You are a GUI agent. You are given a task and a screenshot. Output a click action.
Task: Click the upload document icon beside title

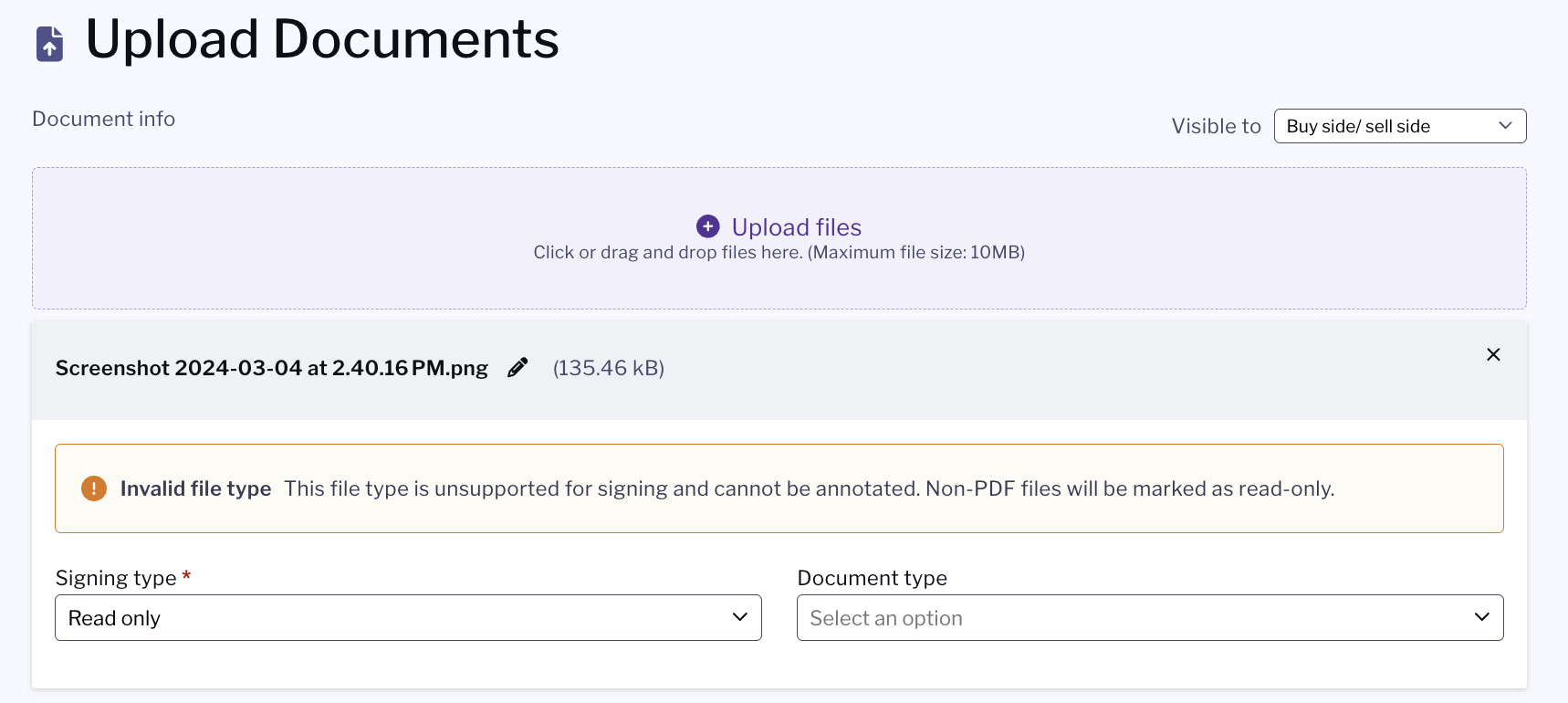click(x=49, y=44)
